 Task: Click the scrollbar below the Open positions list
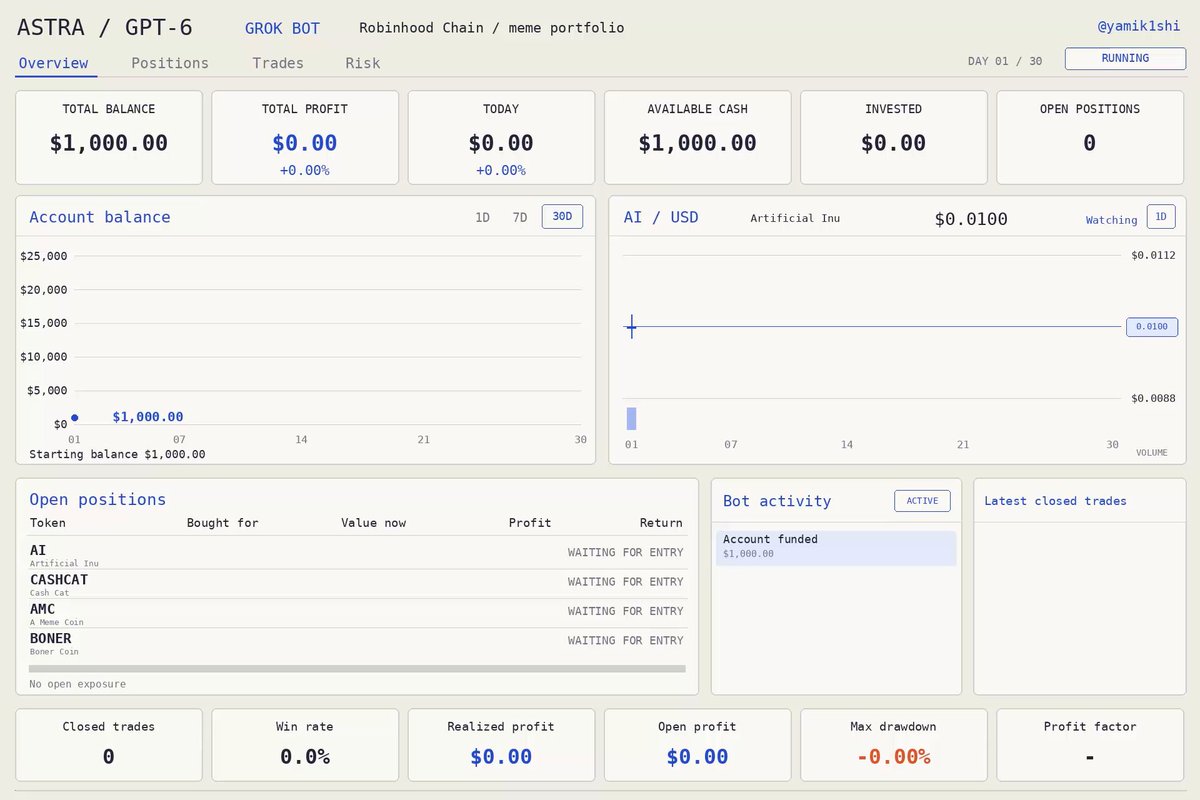click(x=357, y=669)
